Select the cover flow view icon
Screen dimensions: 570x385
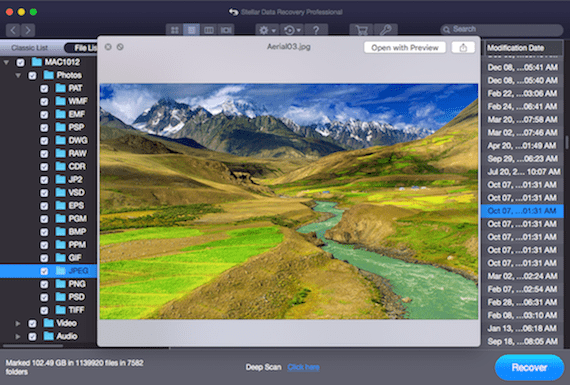(x=225, y=30)
